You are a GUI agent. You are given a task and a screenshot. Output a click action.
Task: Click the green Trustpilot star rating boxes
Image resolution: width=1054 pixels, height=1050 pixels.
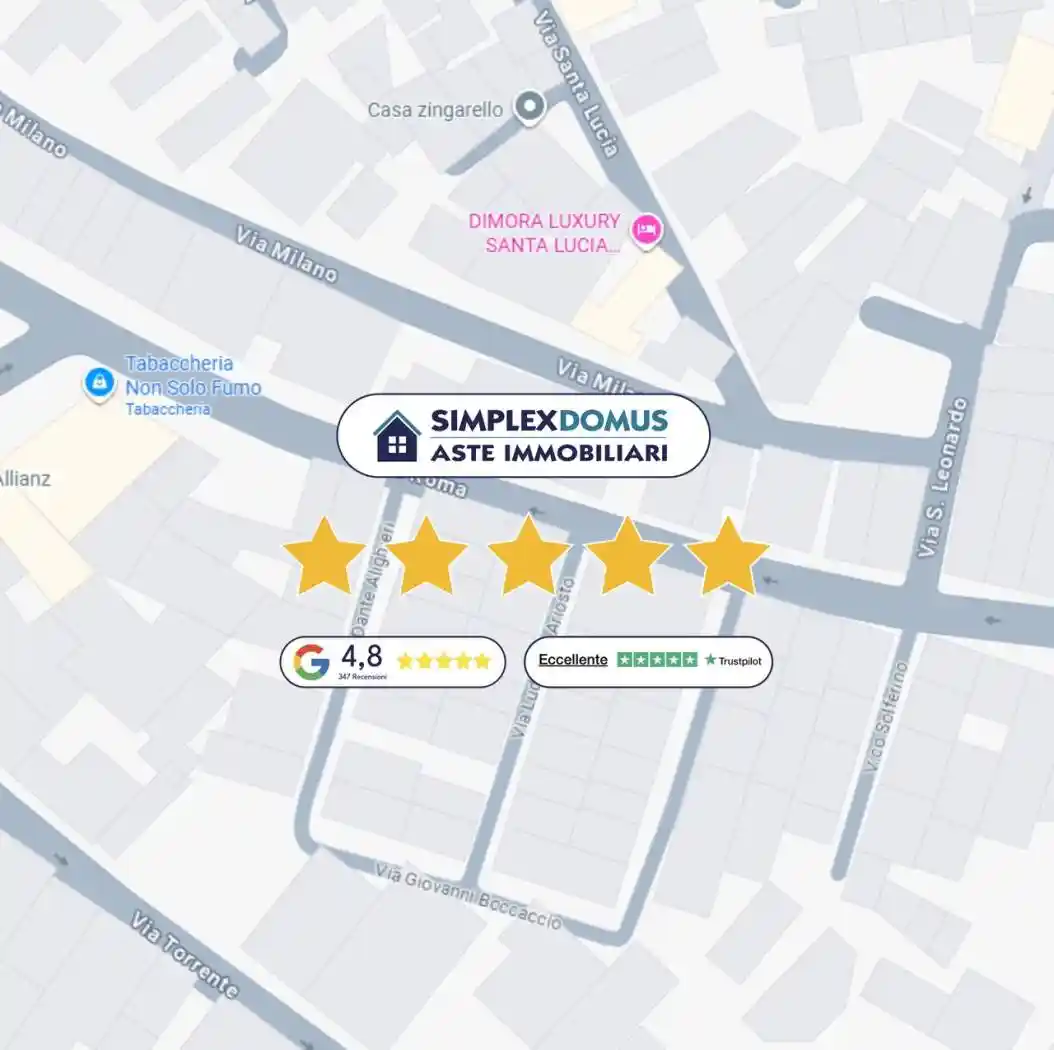657,659
